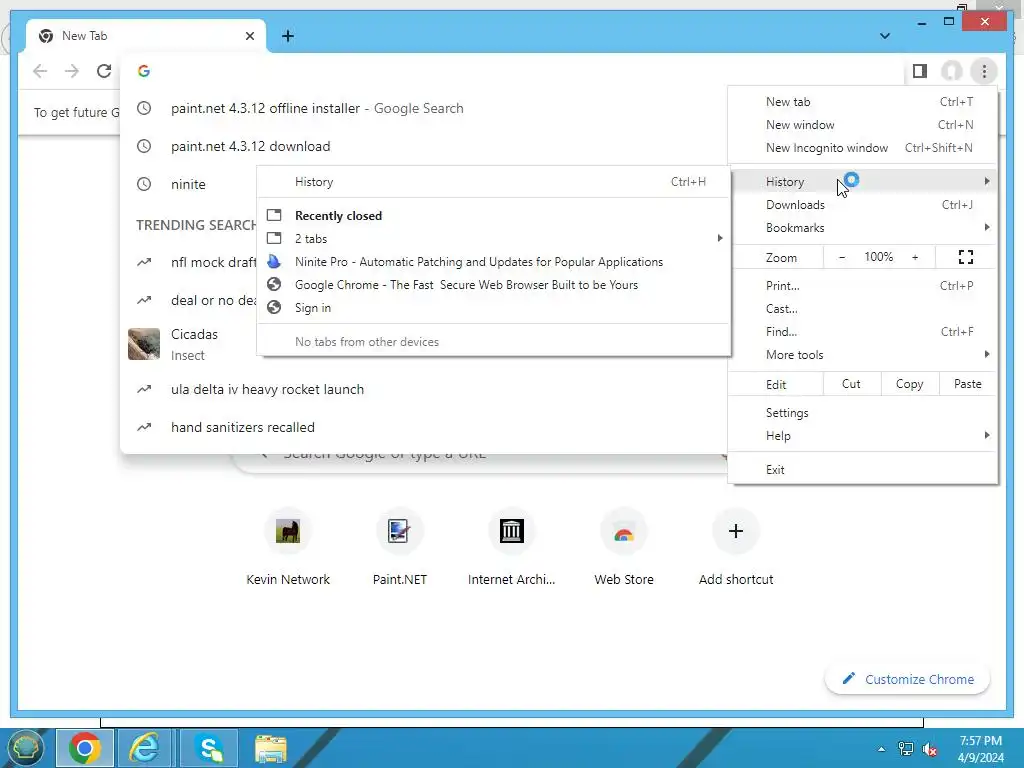Expand the 2 tabs recently closed entry
Image resolution: width=1024 pixels, height=768 pixels.
494,238
